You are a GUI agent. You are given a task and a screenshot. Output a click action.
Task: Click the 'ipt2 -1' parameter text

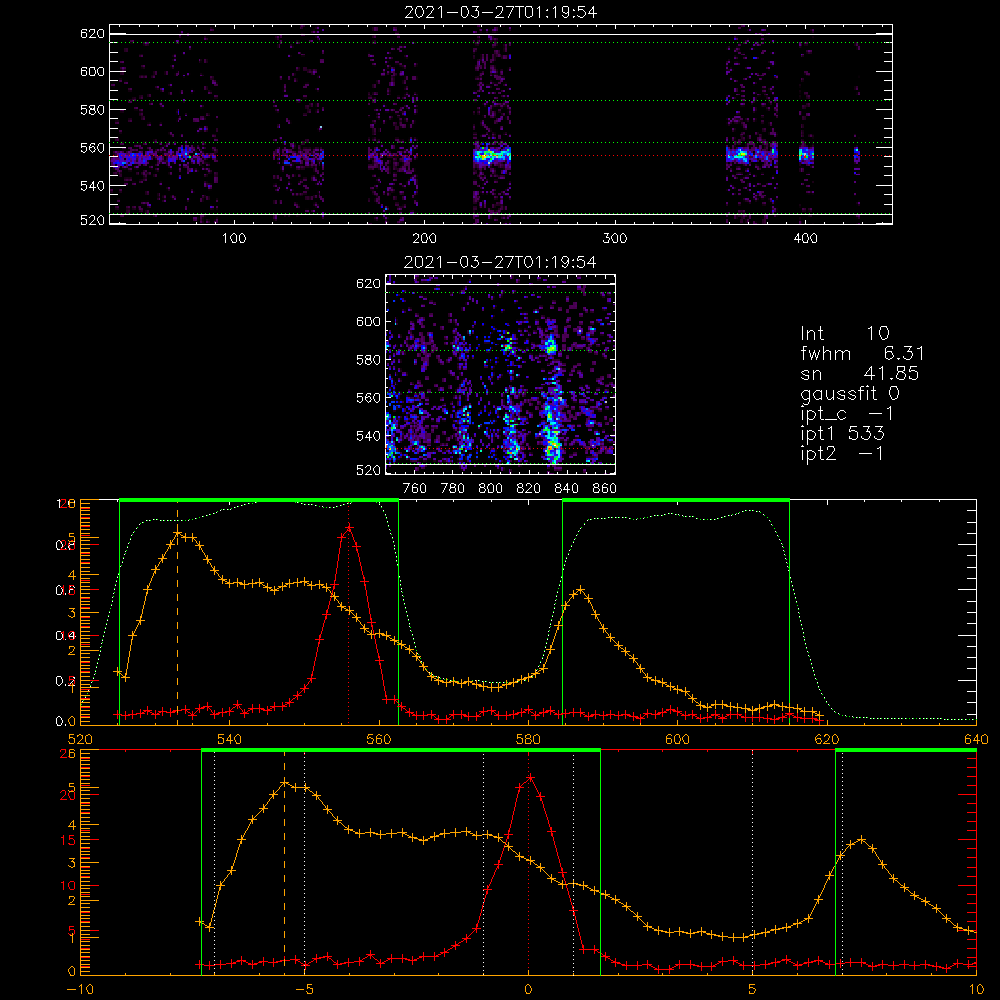tap(842, 453)
